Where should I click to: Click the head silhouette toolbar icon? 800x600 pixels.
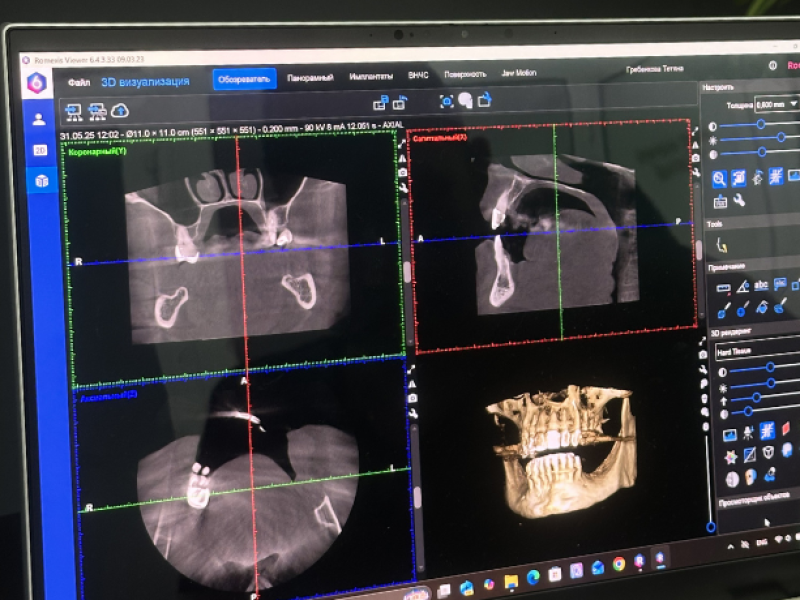(x=465, y=100)
